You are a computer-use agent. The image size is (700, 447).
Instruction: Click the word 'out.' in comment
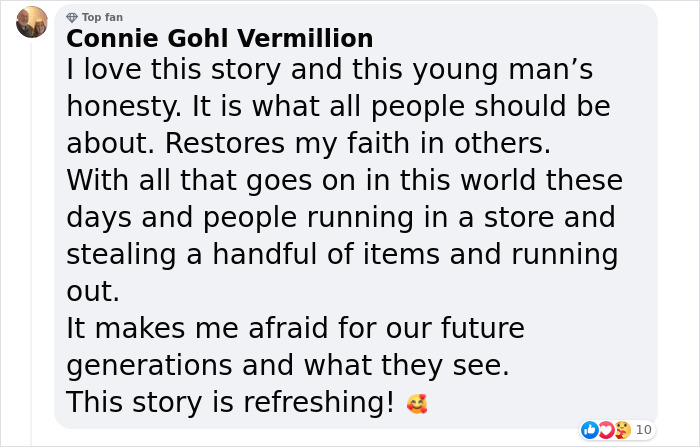point(93,292)
